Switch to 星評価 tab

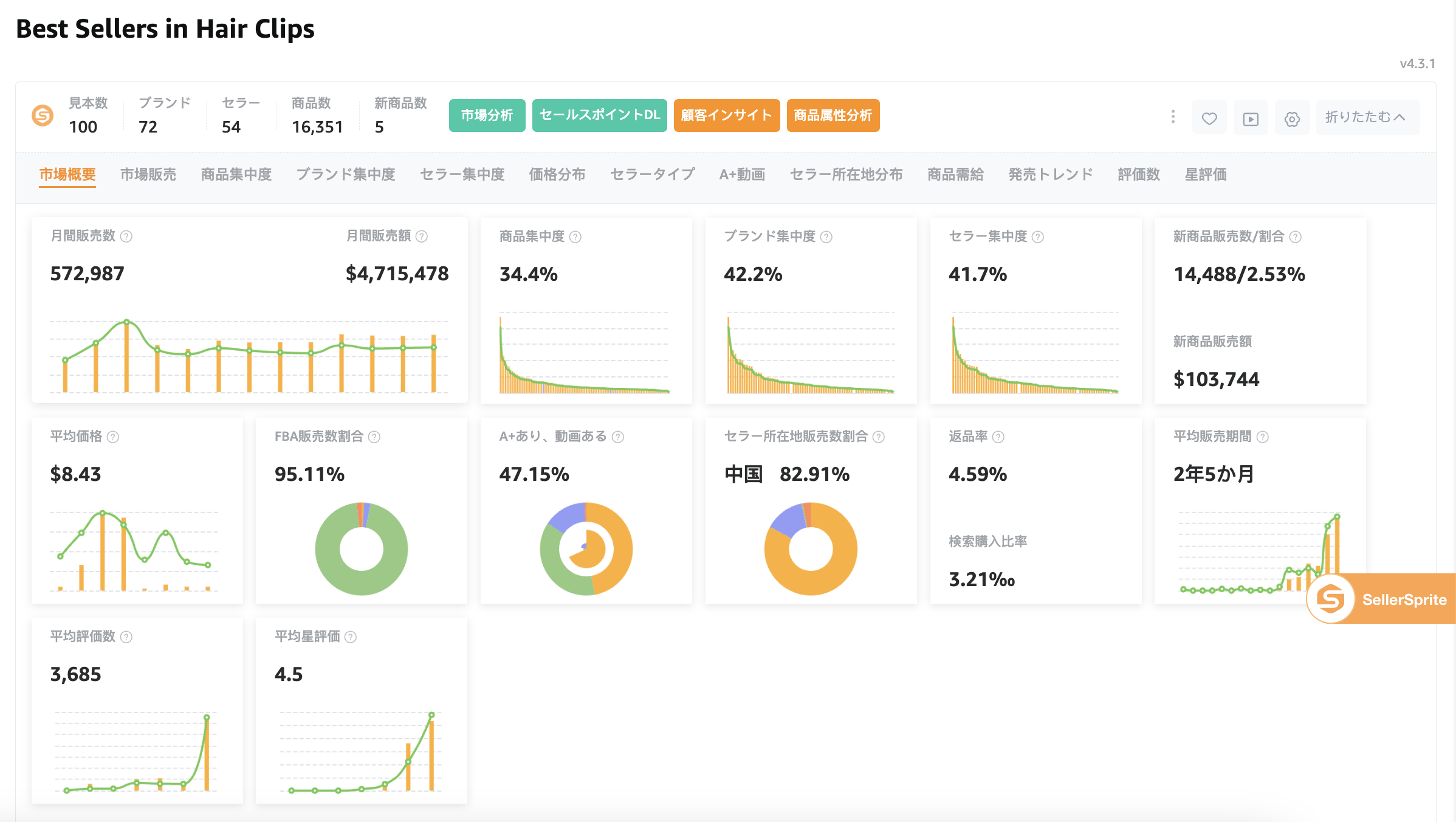1206,174
